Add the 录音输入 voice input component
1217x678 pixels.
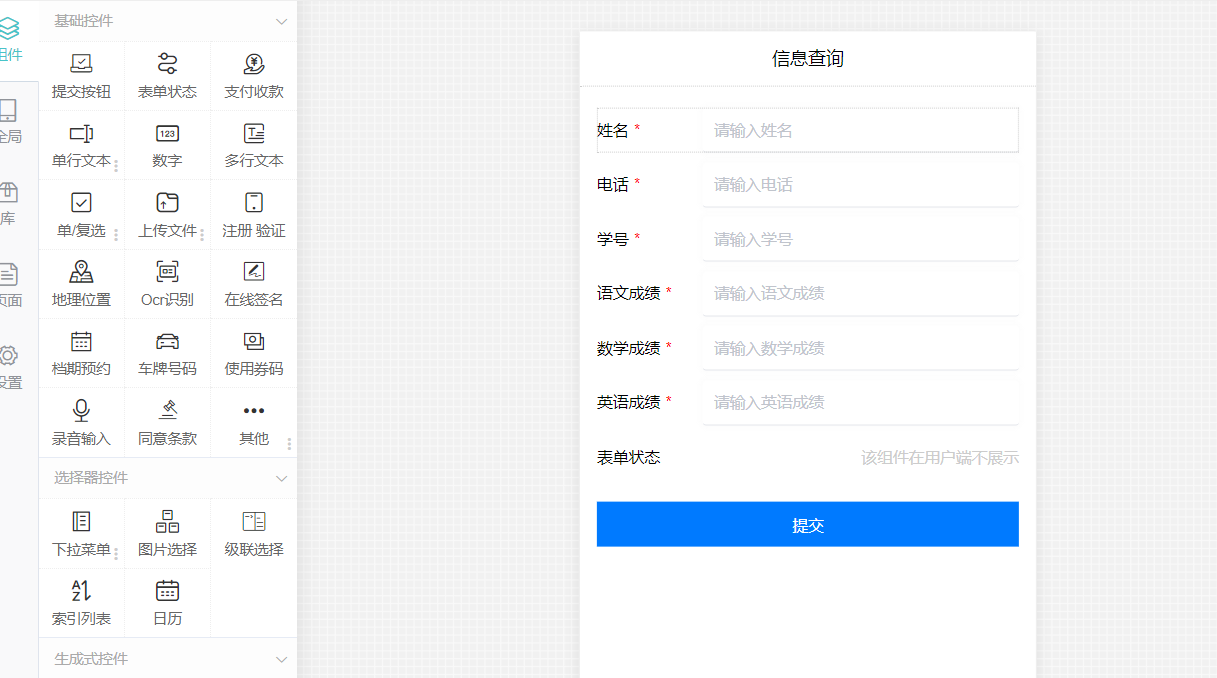(x=81, y=422)
